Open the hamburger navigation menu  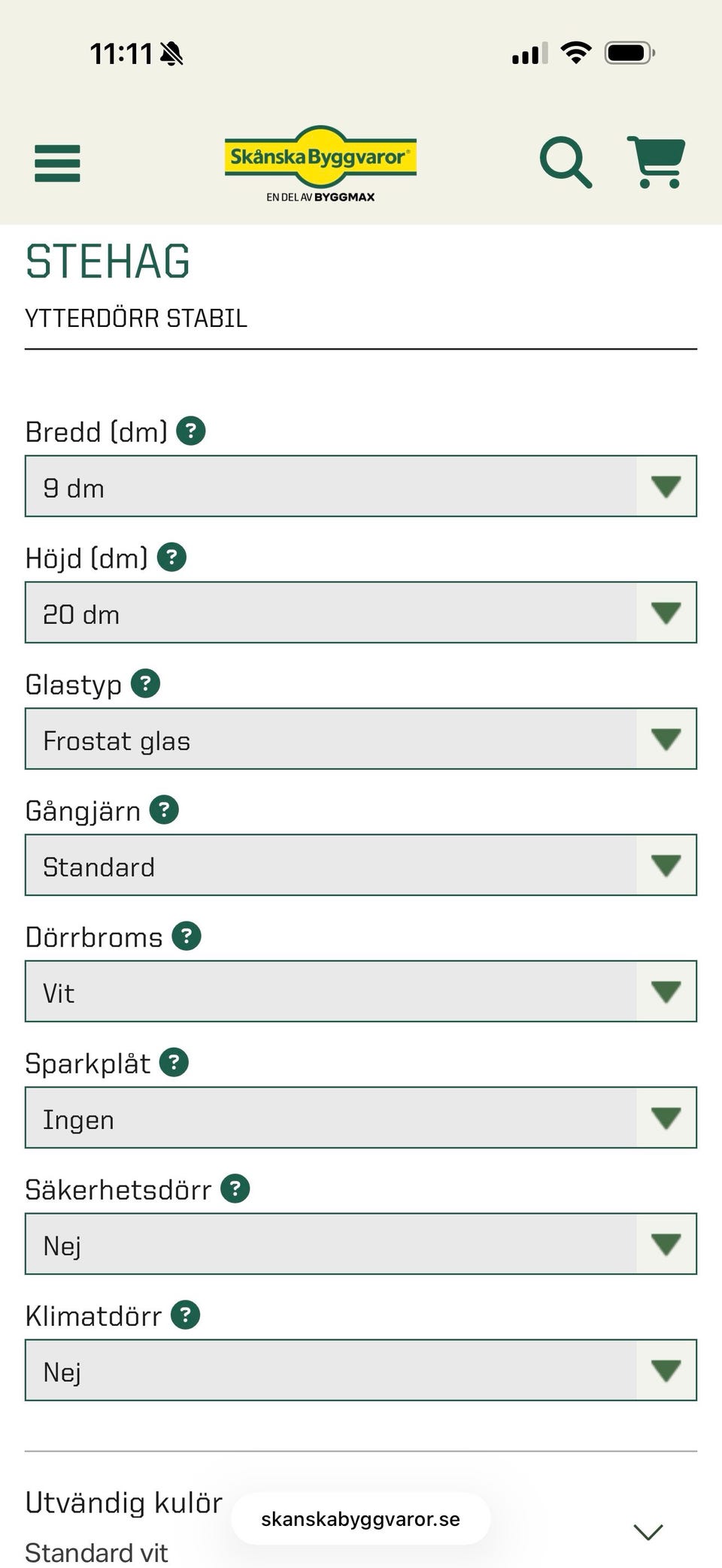(x=57, y=163)
